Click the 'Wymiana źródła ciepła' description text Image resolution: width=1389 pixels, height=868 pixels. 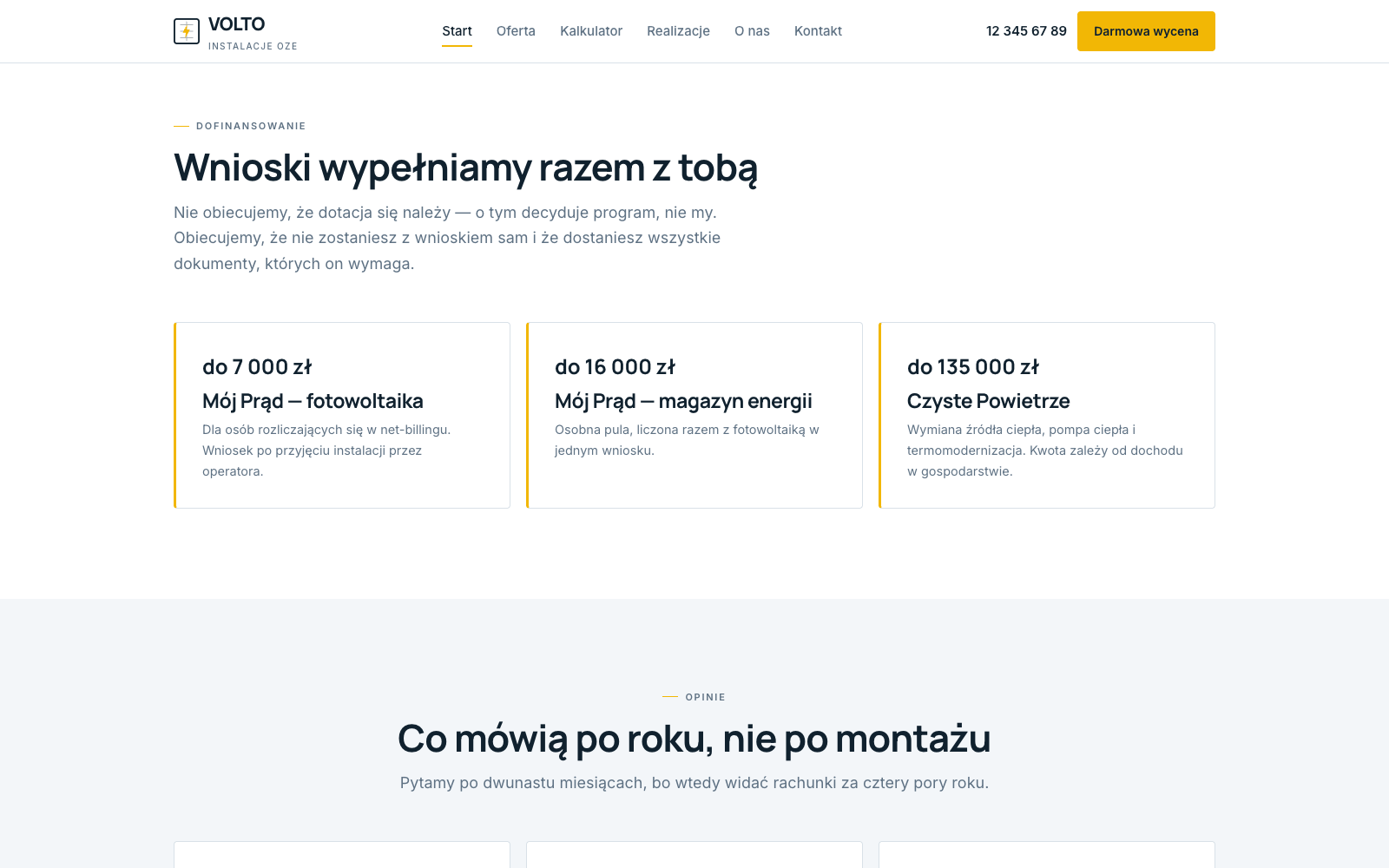point(1045,450)
